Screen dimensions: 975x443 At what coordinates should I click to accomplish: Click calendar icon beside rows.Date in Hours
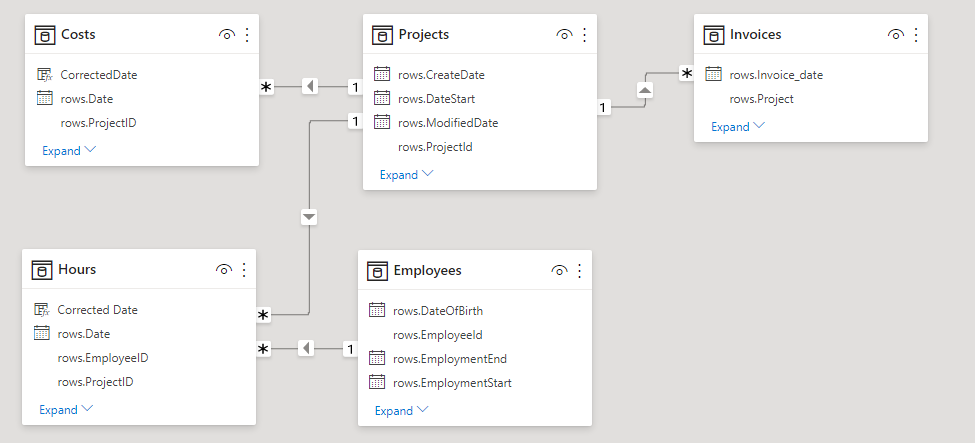tap(42, 333)
